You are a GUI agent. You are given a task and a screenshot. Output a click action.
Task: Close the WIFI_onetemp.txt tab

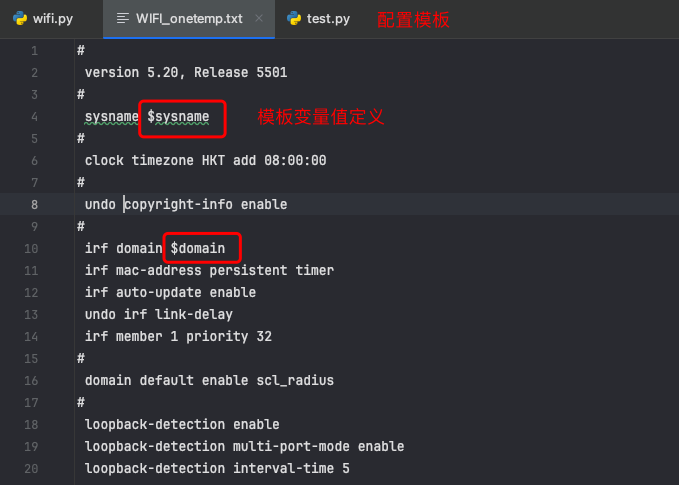259,18
